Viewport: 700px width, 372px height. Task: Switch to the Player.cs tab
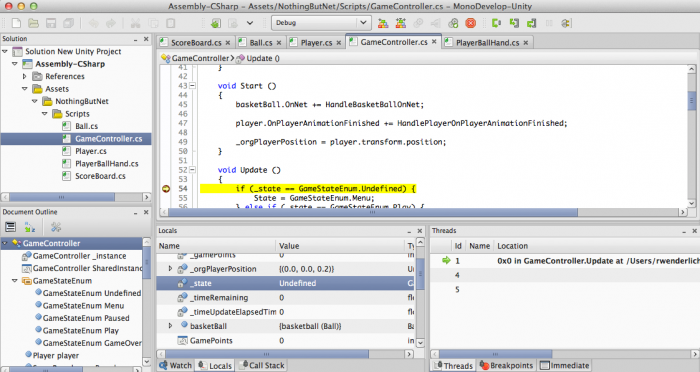(x=316, y=43)
